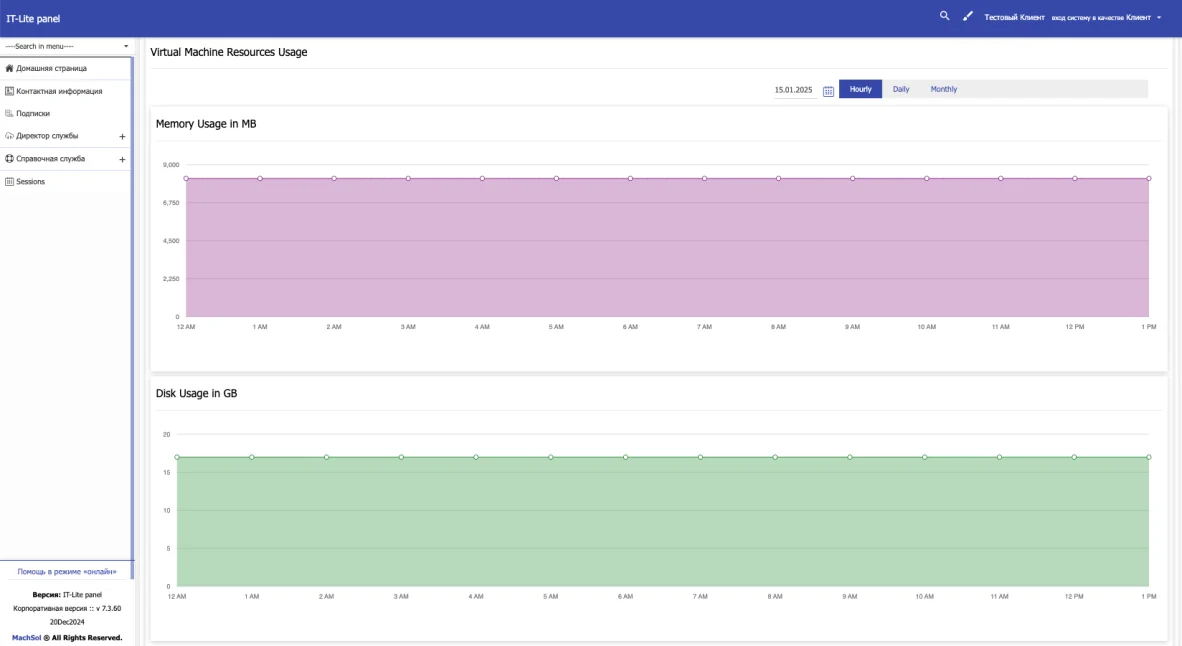The height and width of the screenshot is (646, 1182).
Task: Click the Sessions grid icon in sidebar
Action: pyautogui.click(x=9, y=182)
